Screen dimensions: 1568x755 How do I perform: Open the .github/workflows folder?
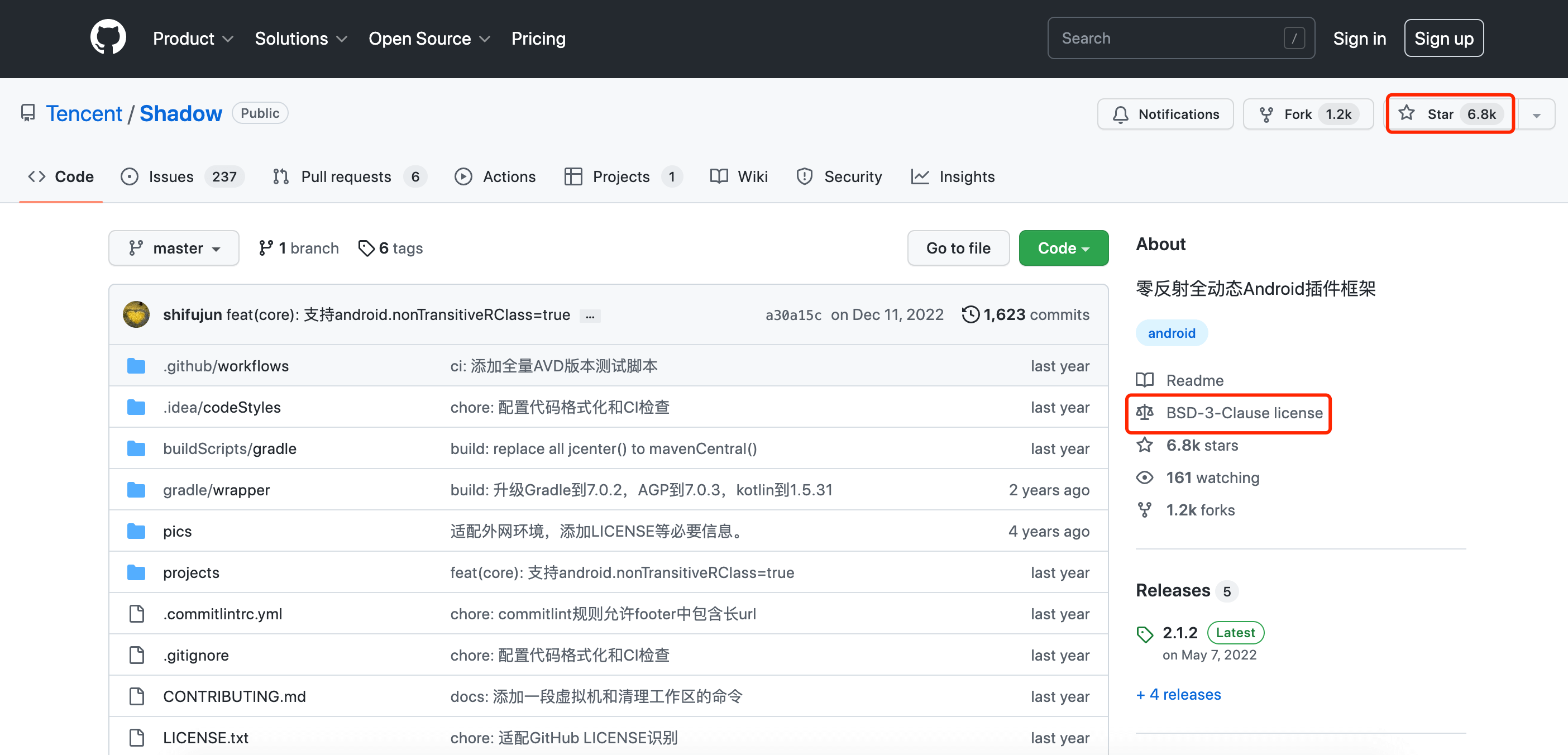(x=226, y=365)
